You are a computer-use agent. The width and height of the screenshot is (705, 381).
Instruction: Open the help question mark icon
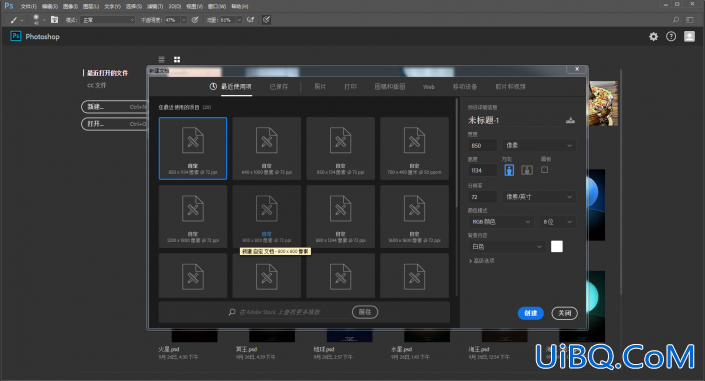tap(671, 36)
